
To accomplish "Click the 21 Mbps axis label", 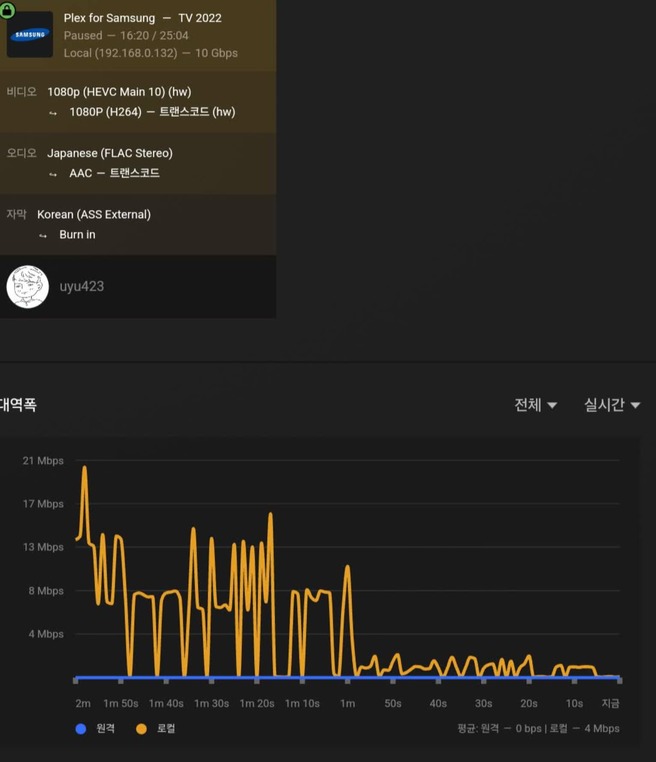I will [x=43, y=460].
